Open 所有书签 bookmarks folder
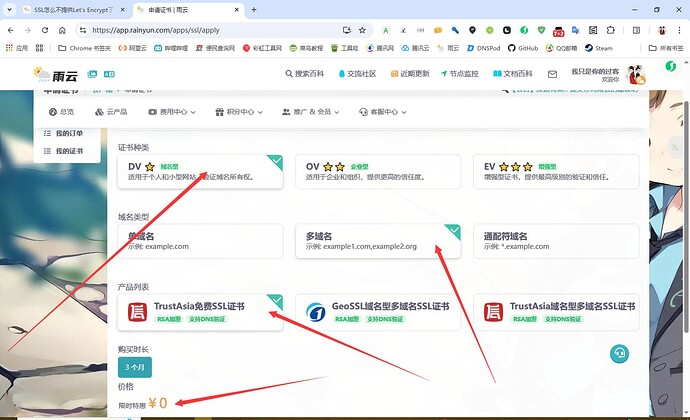The image size is (690, 420). pyautogui.click(x=666, y=48)
